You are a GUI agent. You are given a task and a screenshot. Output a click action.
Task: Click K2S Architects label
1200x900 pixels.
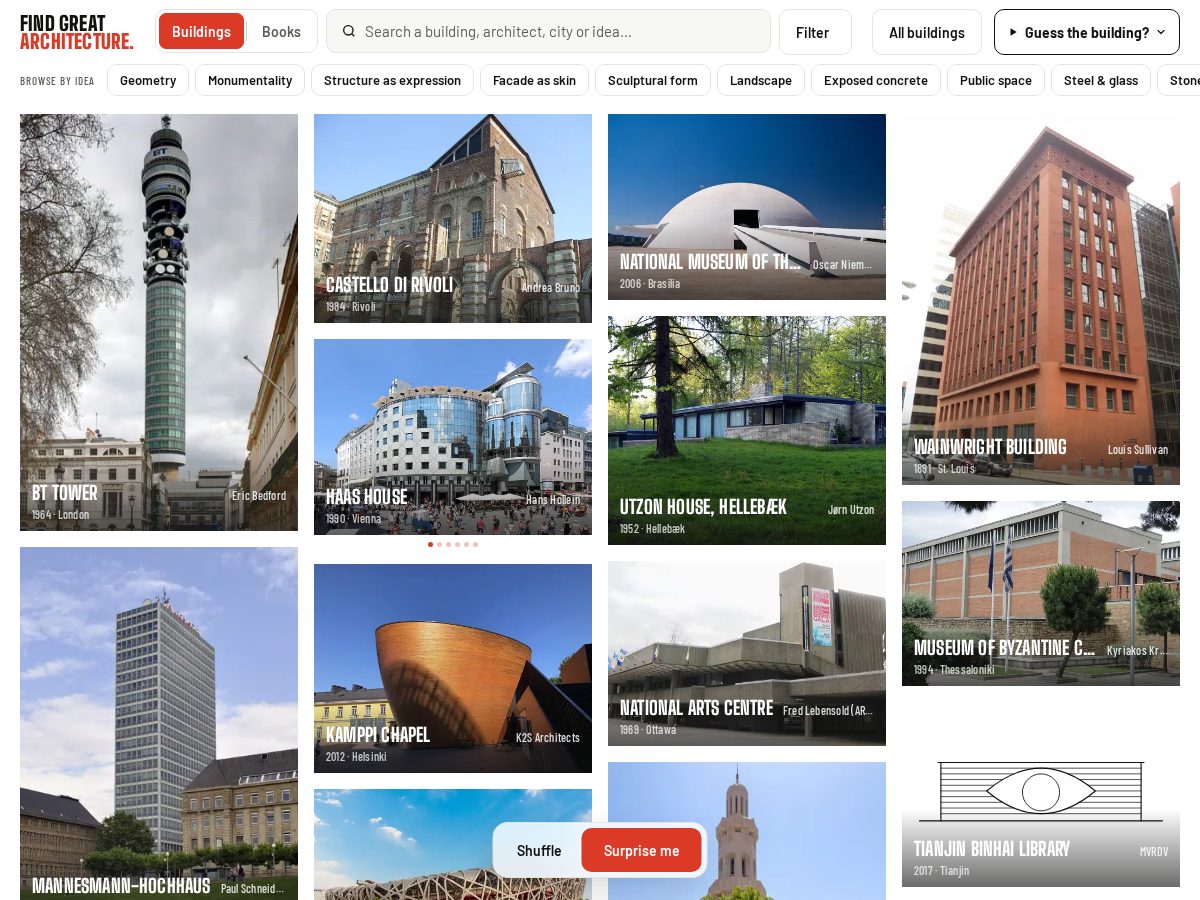point(548,738)
